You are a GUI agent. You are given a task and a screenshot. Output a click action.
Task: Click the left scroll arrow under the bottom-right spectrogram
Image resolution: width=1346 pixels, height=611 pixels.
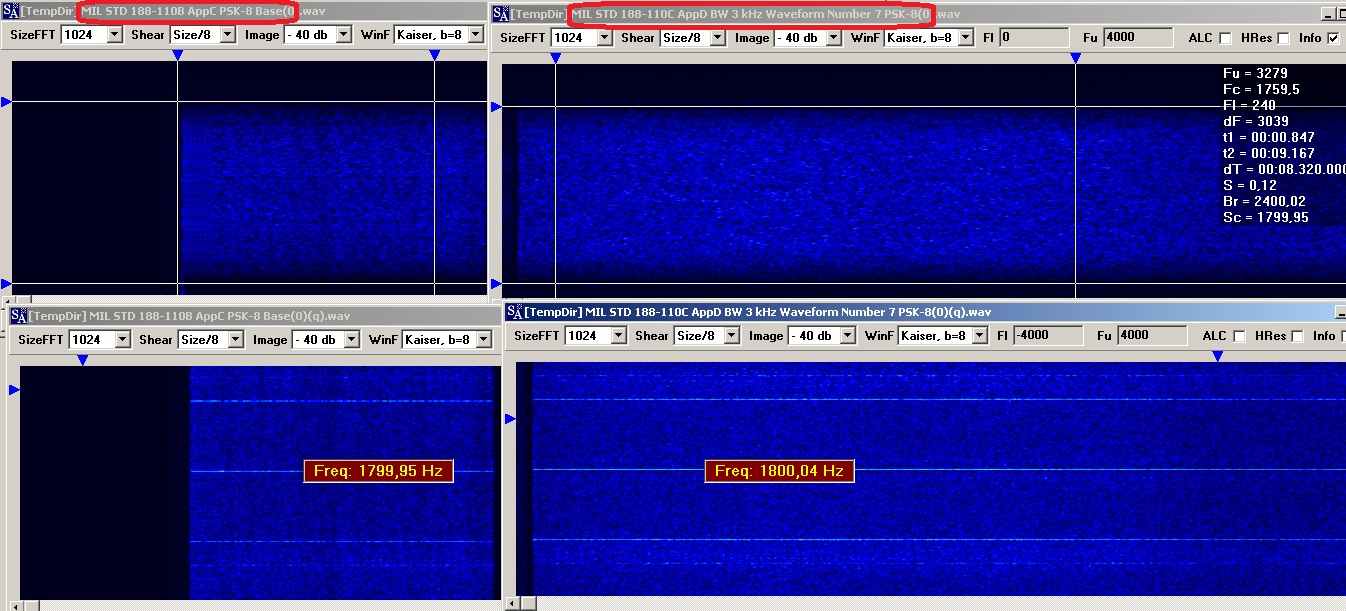[x=514, y=604]
